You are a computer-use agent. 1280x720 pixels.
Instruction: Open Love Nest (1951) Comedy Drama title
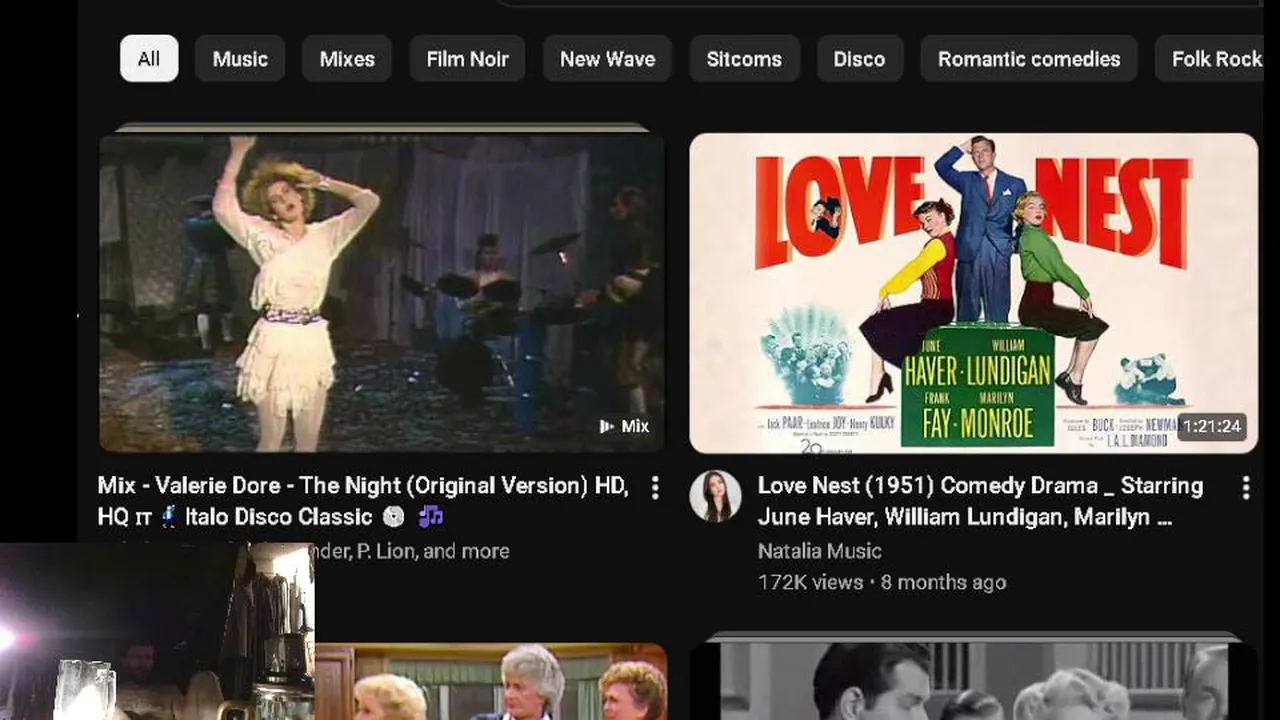coord(980,501)
